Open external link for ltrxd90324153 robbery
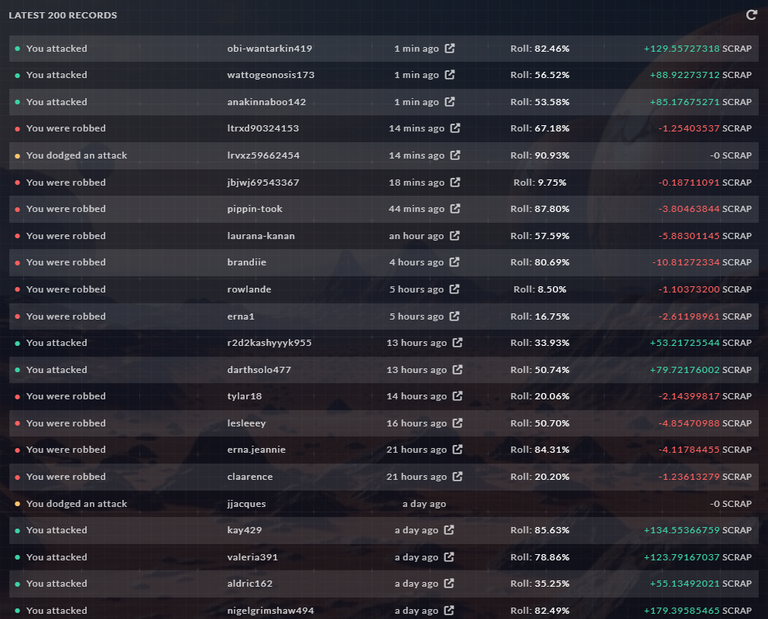768x619 pixels. (455, 128)
